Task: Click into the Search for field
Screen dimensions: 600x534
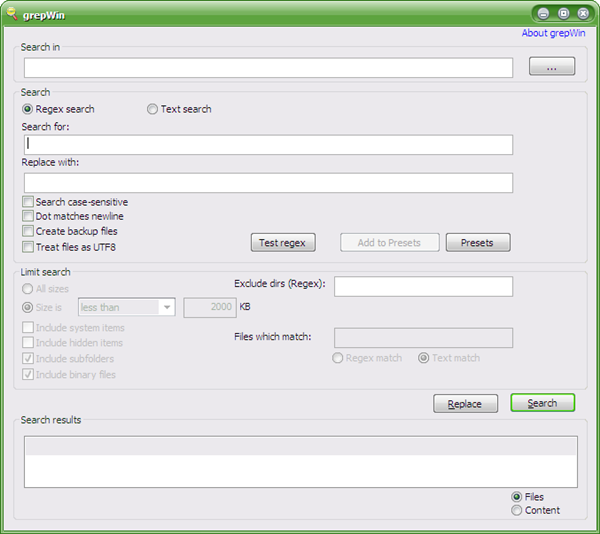Action: click(x=268, y=145)
